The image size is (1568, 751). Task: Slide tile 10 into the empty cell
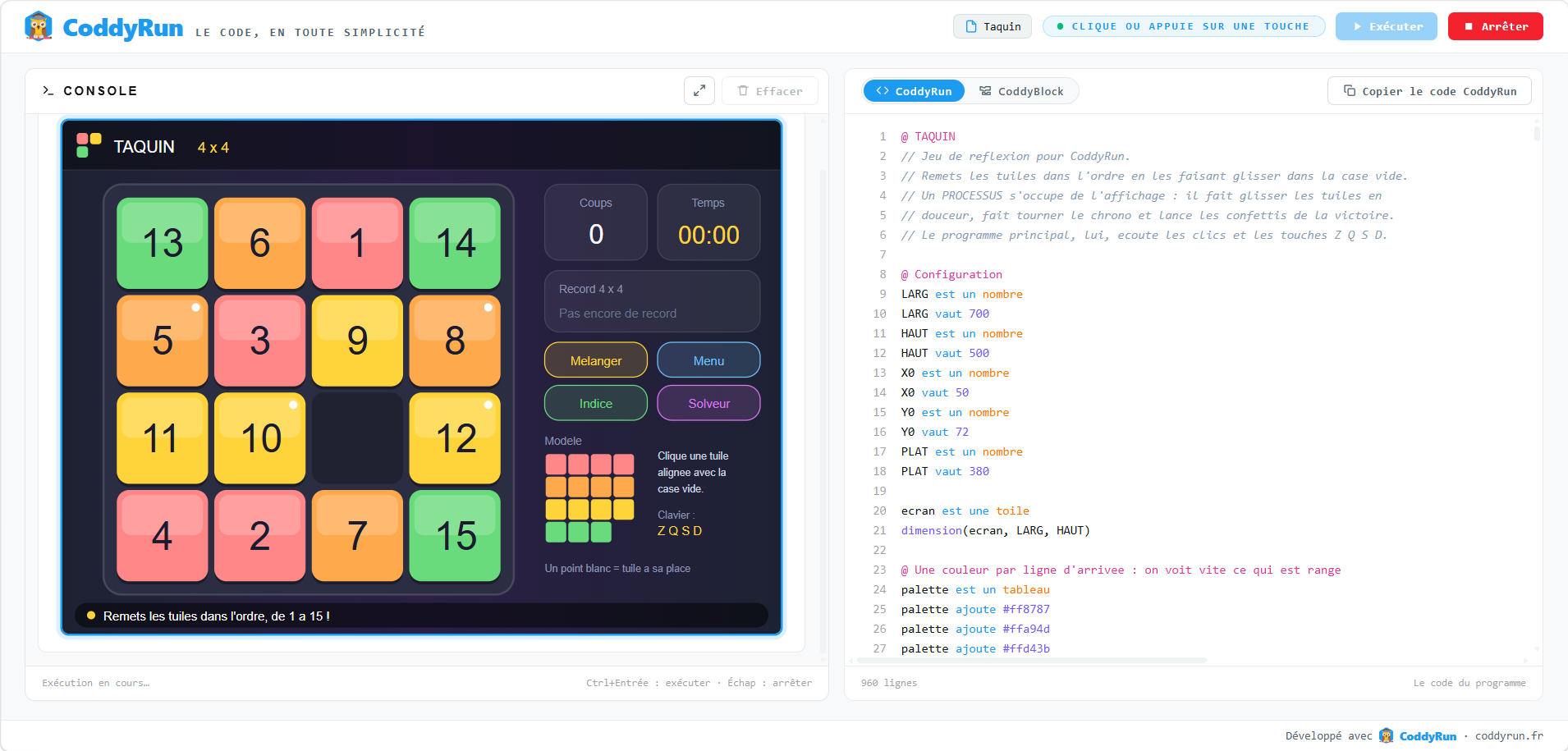tap(259, 438)
